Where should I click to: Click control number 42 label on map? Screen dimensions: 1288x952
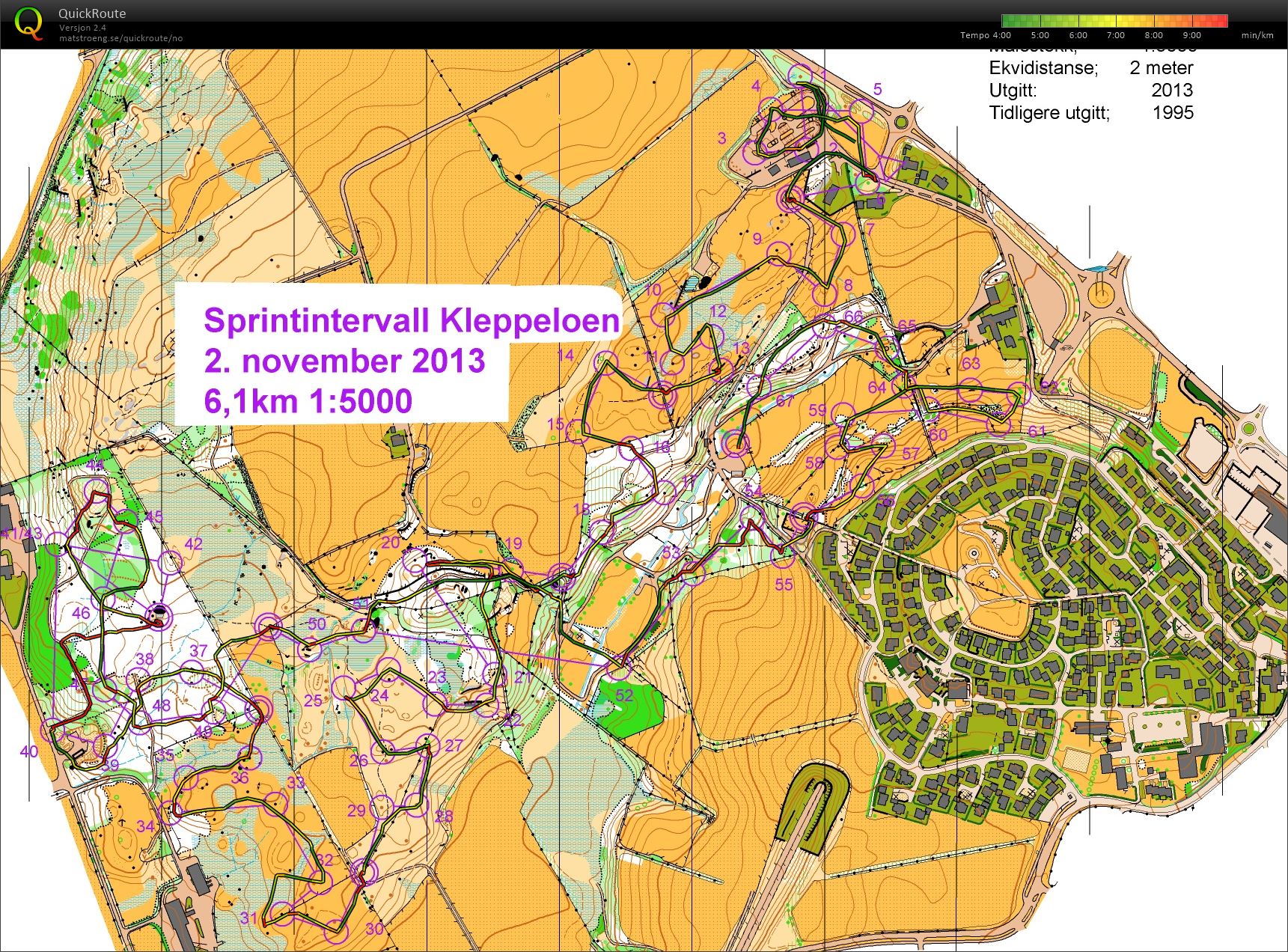coord(193,543)
